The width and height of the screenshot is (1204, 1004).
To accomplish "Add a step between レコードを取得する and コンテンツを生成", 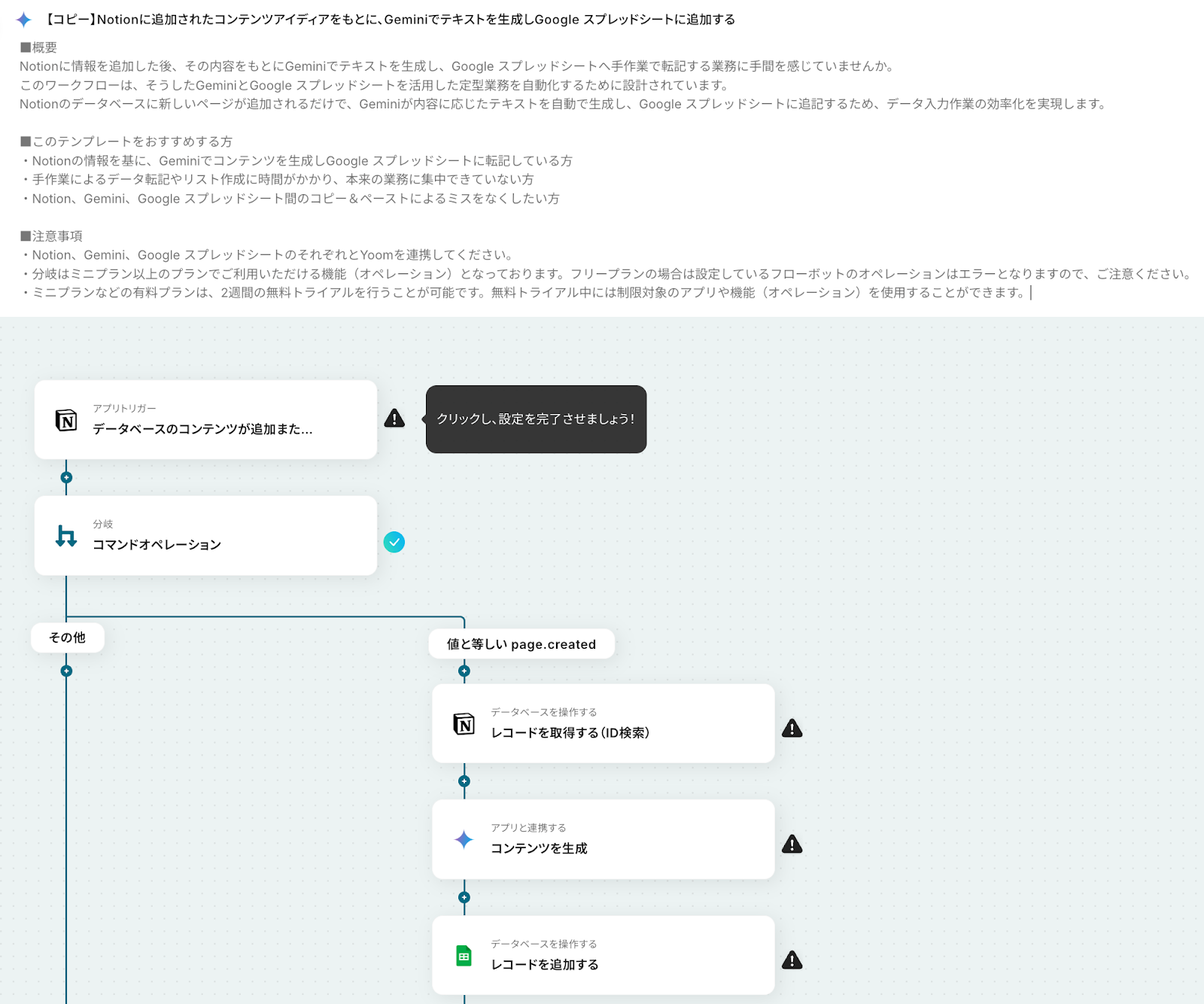I will click(x=464, y=781).
